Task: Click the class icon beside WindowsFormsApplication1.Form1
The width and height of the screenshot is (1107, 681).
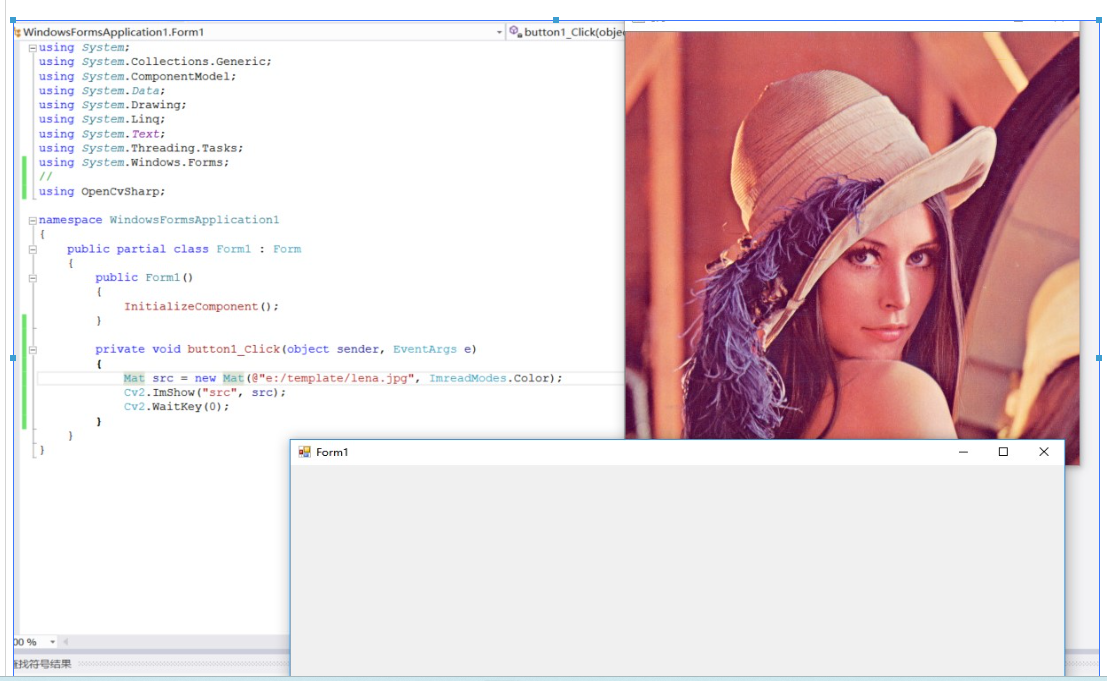Action: tap(18, 32)
